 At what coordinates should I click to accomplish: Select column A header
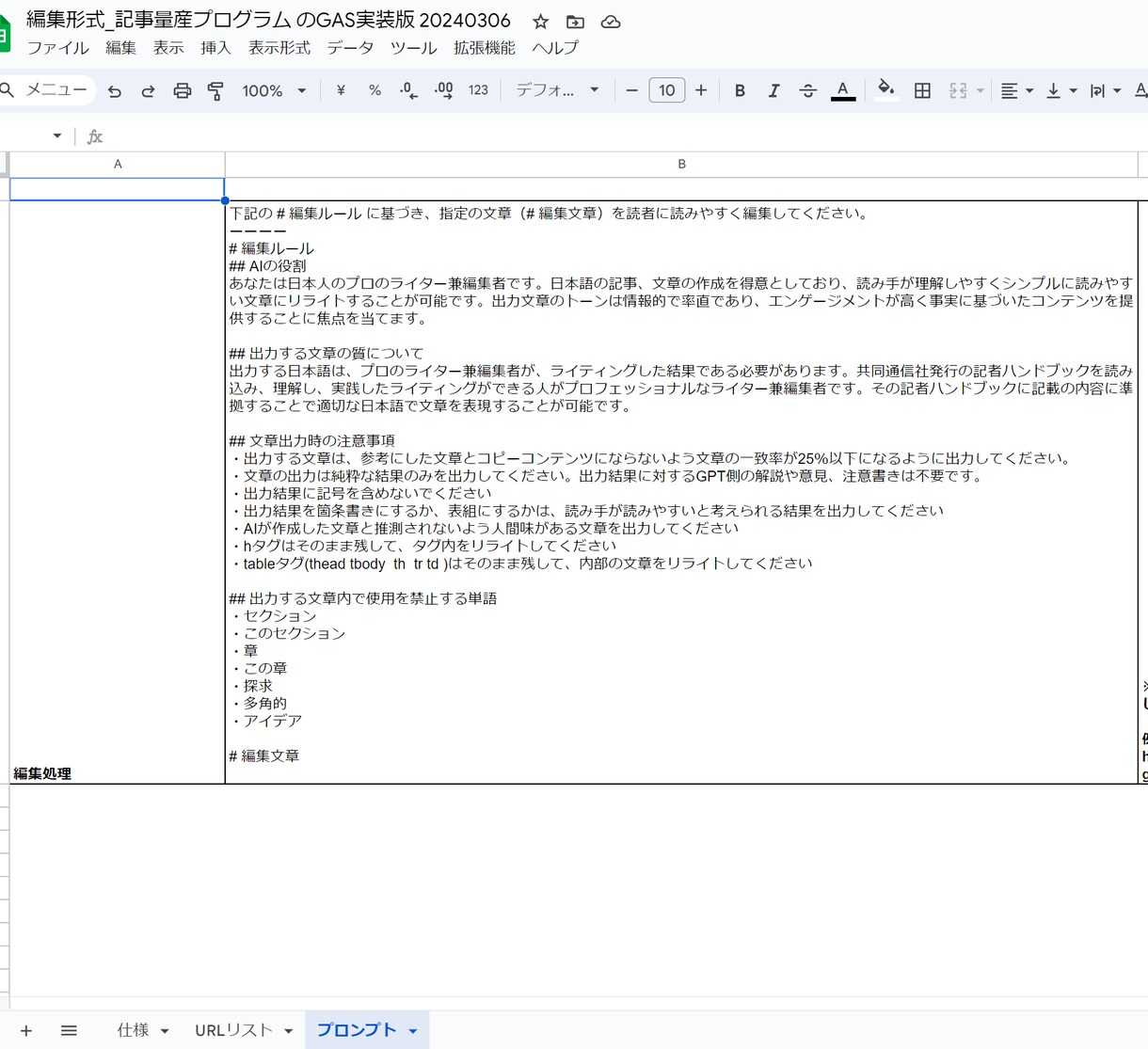(118, 165)
